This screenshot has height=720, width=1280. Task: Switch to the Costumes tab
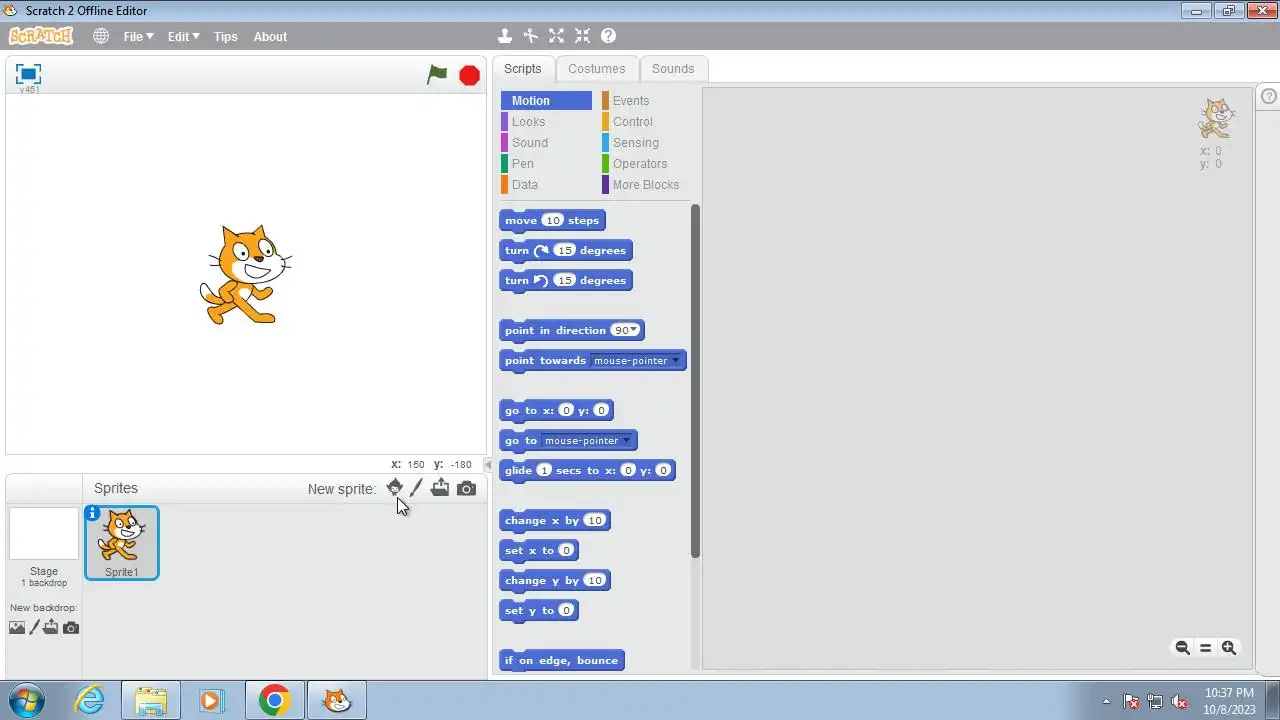(x=597, y=69)
